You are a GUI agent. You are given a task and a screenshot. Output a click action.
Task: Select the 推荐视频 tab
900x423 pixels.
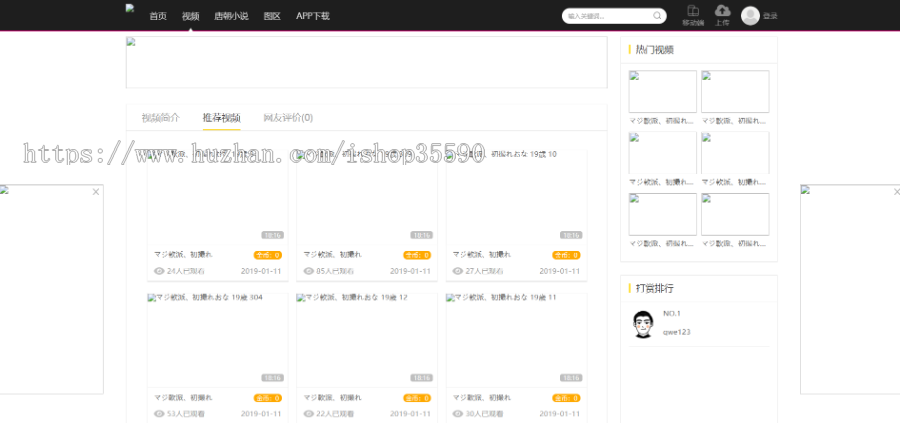point(221,118)
